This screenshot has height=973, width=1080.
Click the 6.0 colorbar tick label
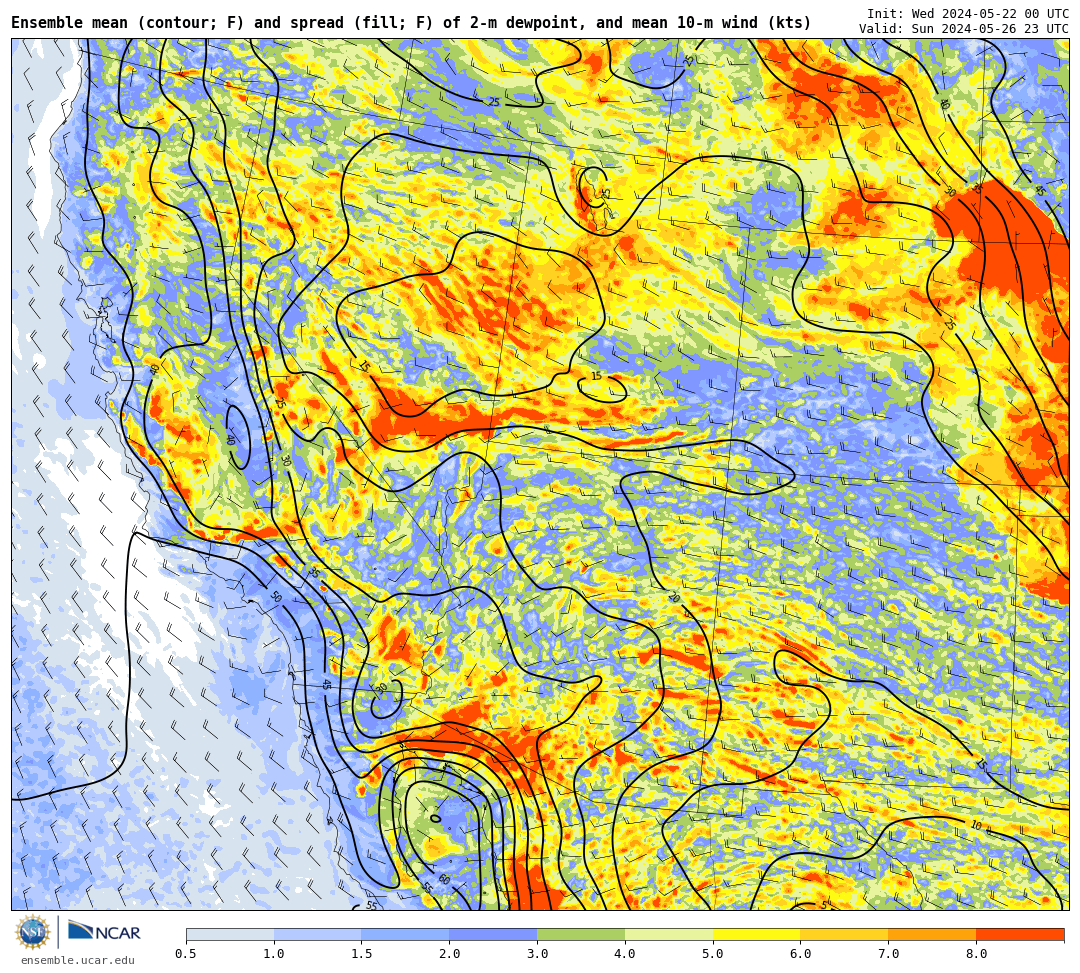coord(800,954)
